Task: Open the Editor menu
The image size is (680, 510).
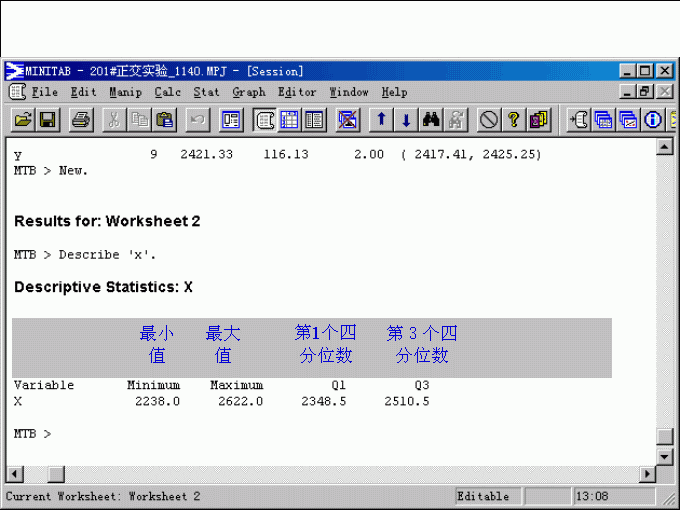Action: click(x=297, y=92)
